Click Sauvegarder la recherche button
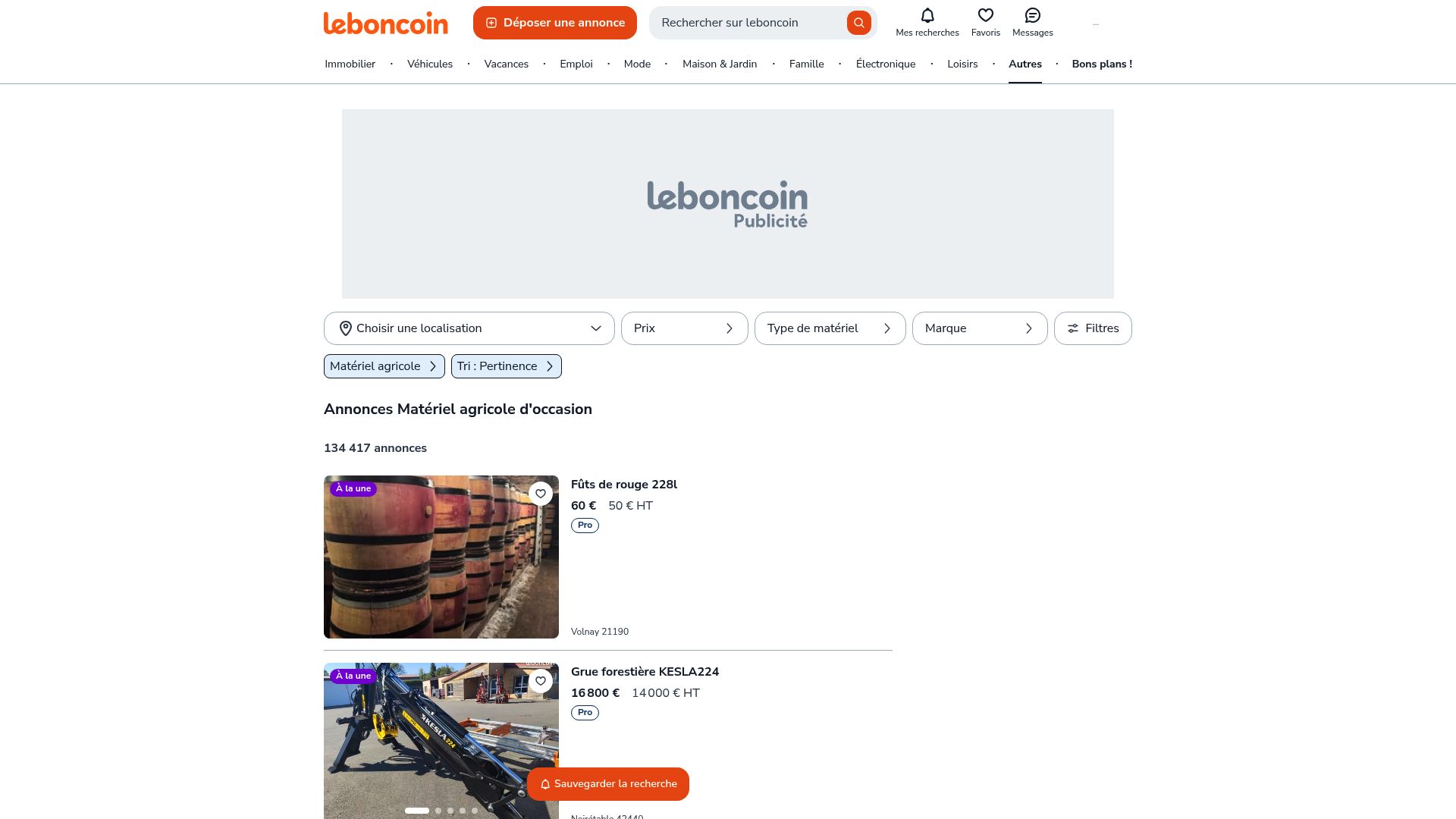The width and height of the screenshot is (1456, 819). pos(608,784)
